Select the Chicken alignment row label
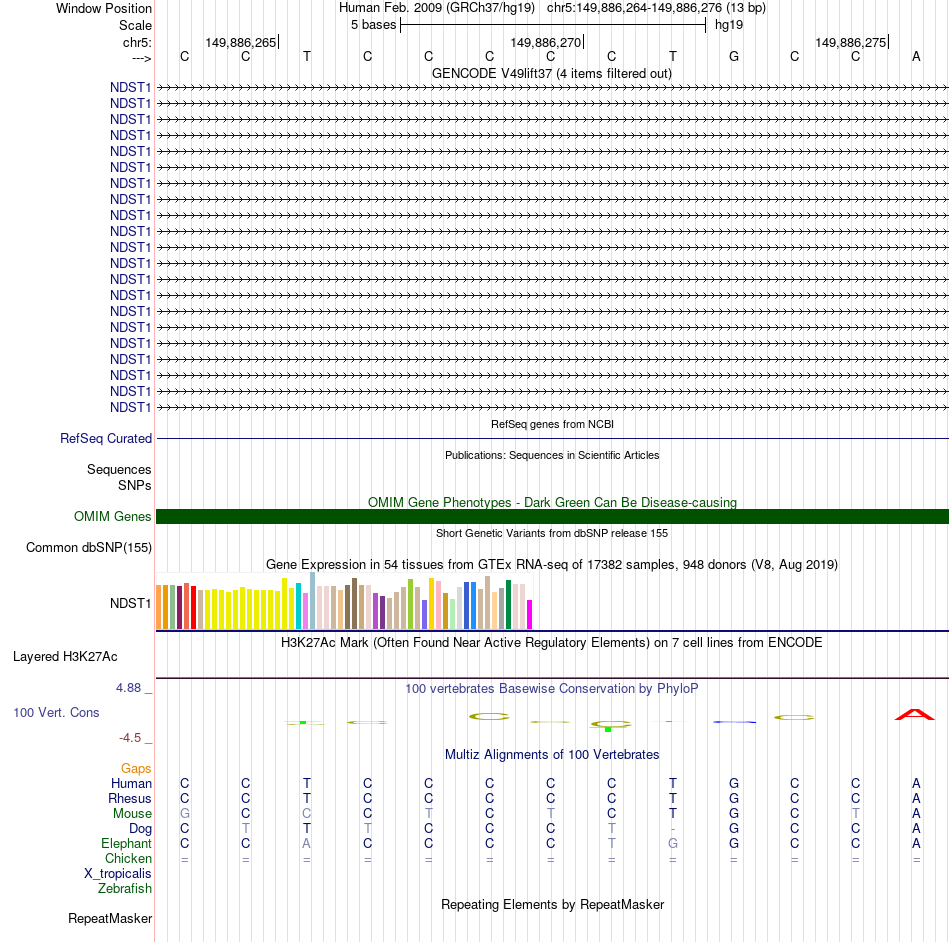 [x=128, y=858]
